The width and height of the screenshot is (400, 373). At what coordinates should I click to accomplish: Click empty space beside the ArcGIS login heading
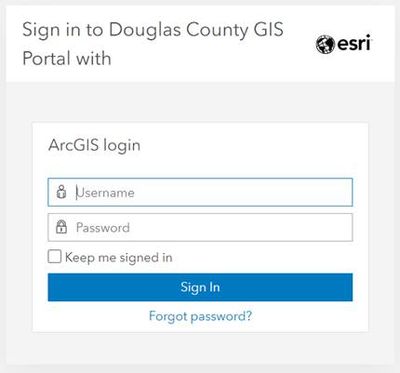tap(250, 146)
